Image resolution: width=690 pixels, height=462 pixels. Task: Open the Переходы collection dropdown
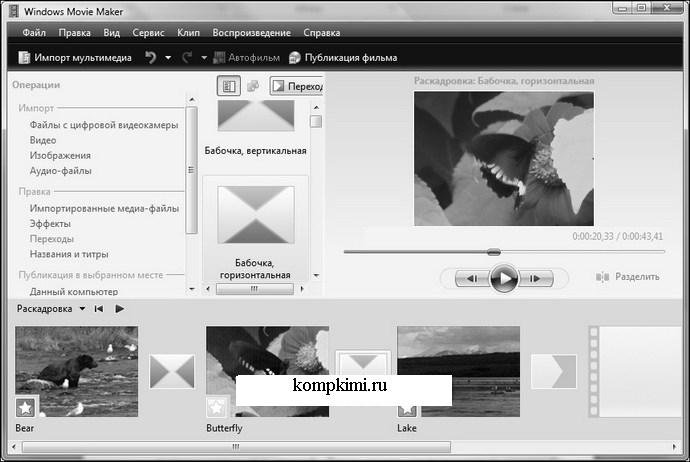pyautogui.click(x=296, y=86)
